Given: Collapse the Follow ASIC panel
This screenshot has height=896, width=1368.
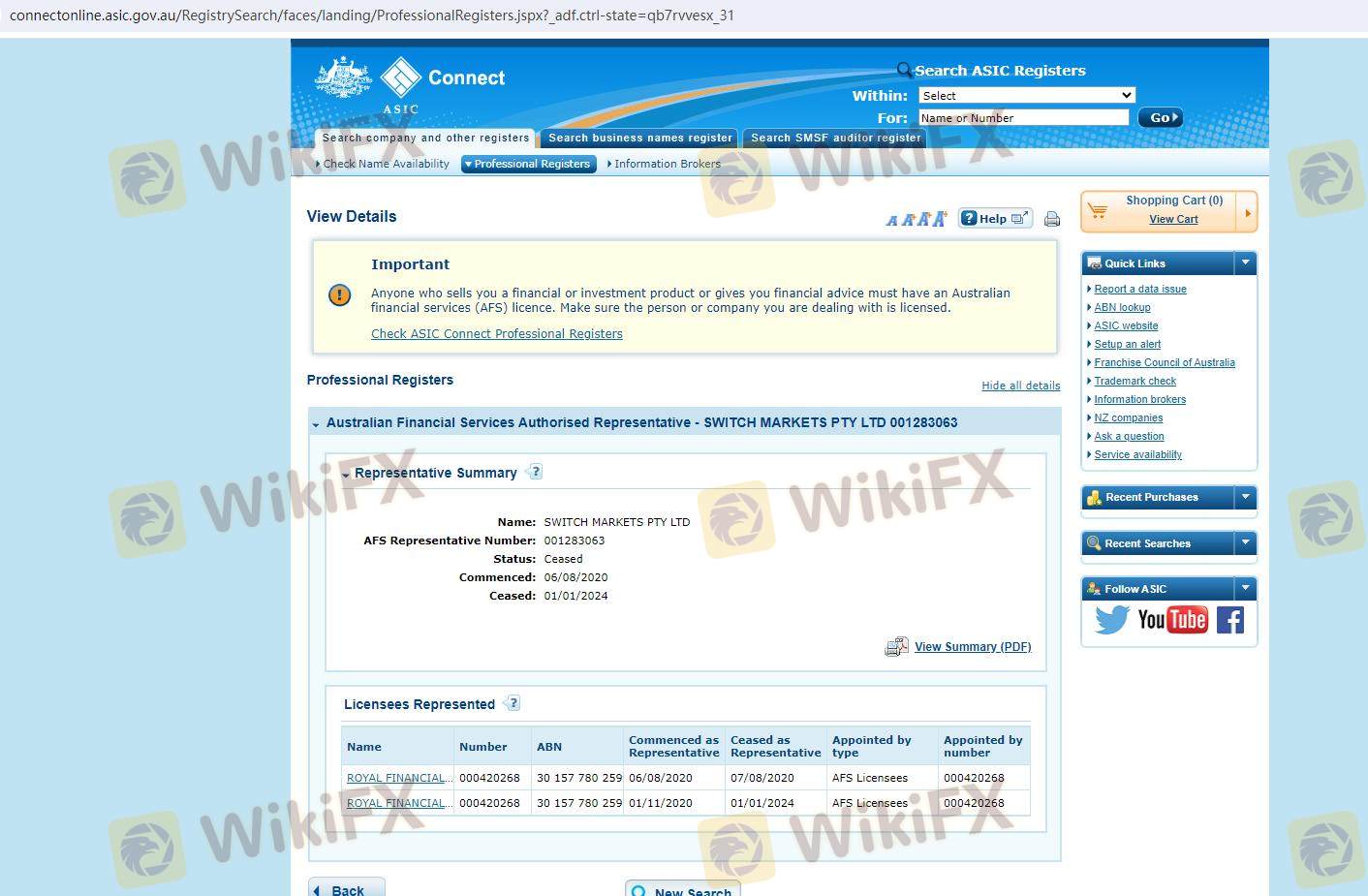Looking at the screenshot, I should (1246, 588).
